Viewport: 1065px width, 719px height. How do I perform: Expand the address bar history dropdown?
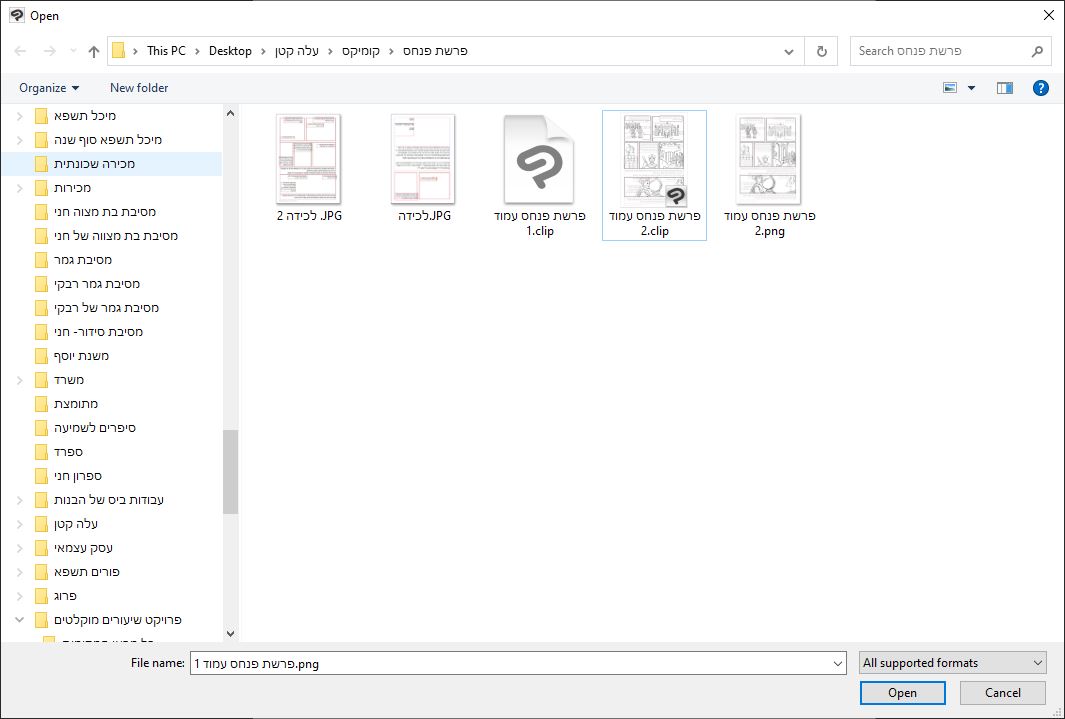point(789,51)
